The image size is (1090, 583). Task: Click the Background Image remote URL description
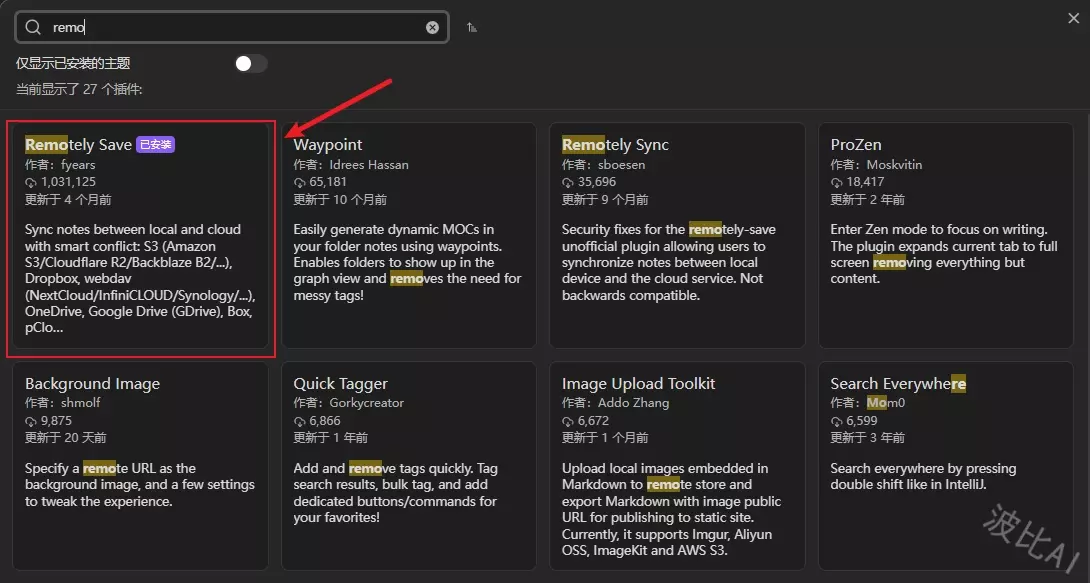(140, 485)
